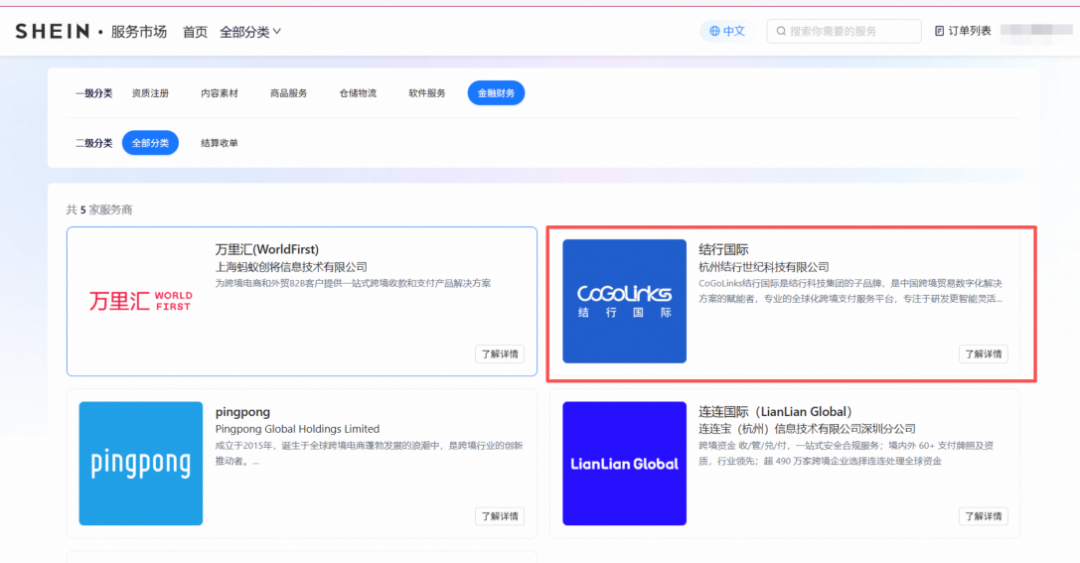
Task: Select the 金融财务 category tab
Action: pyautogui.click(x=496, y=93)
